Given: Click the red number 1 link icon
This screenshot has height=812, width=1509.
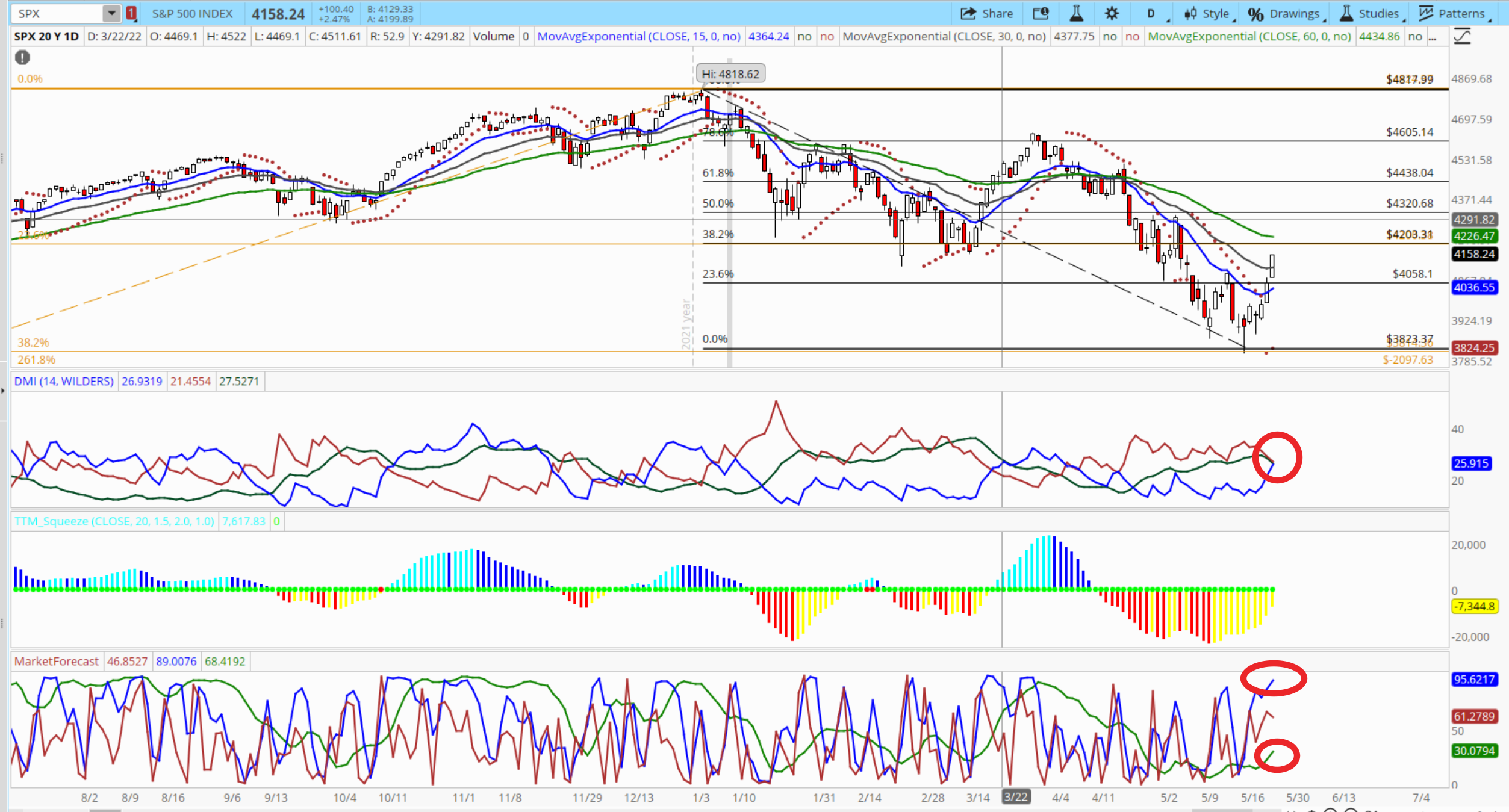Looking at the screenshot, I should pos(131,13).
